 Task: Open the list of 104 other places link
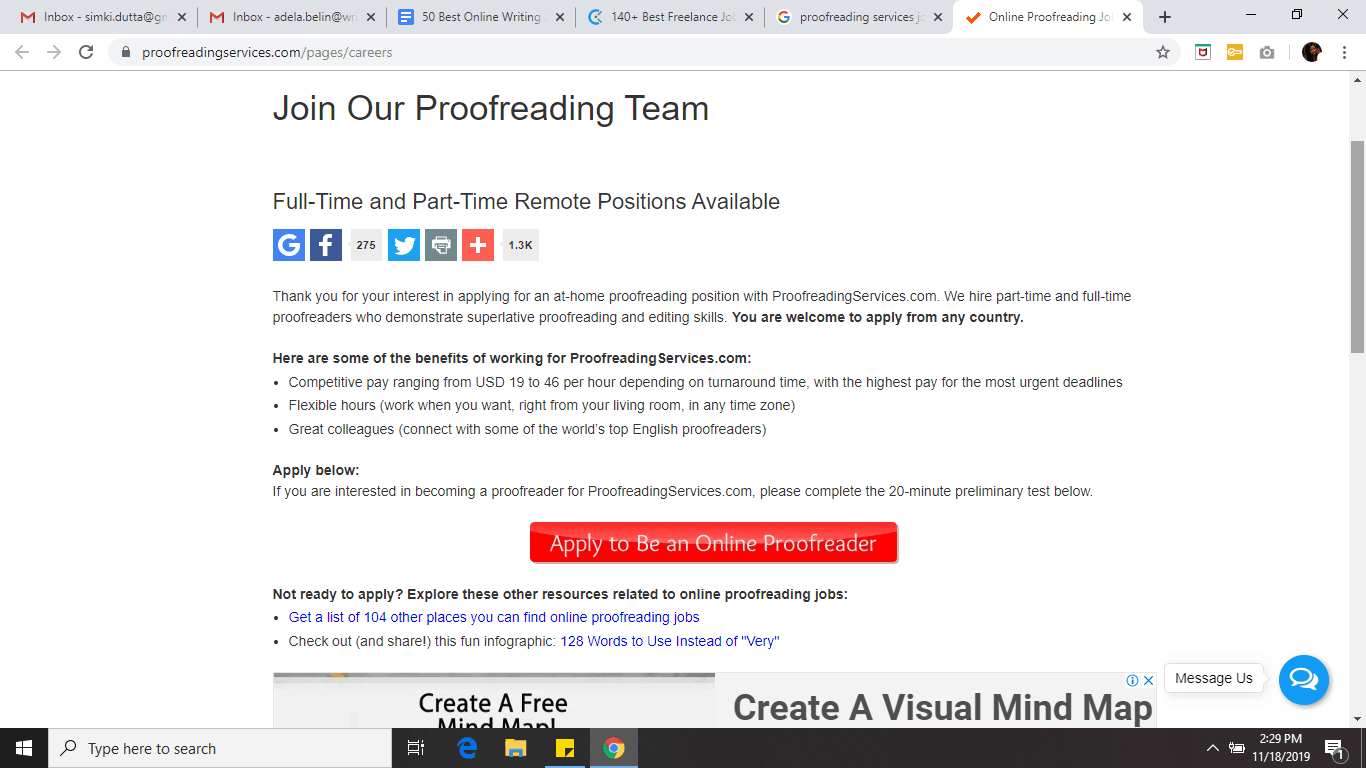[x=494, y=617]
